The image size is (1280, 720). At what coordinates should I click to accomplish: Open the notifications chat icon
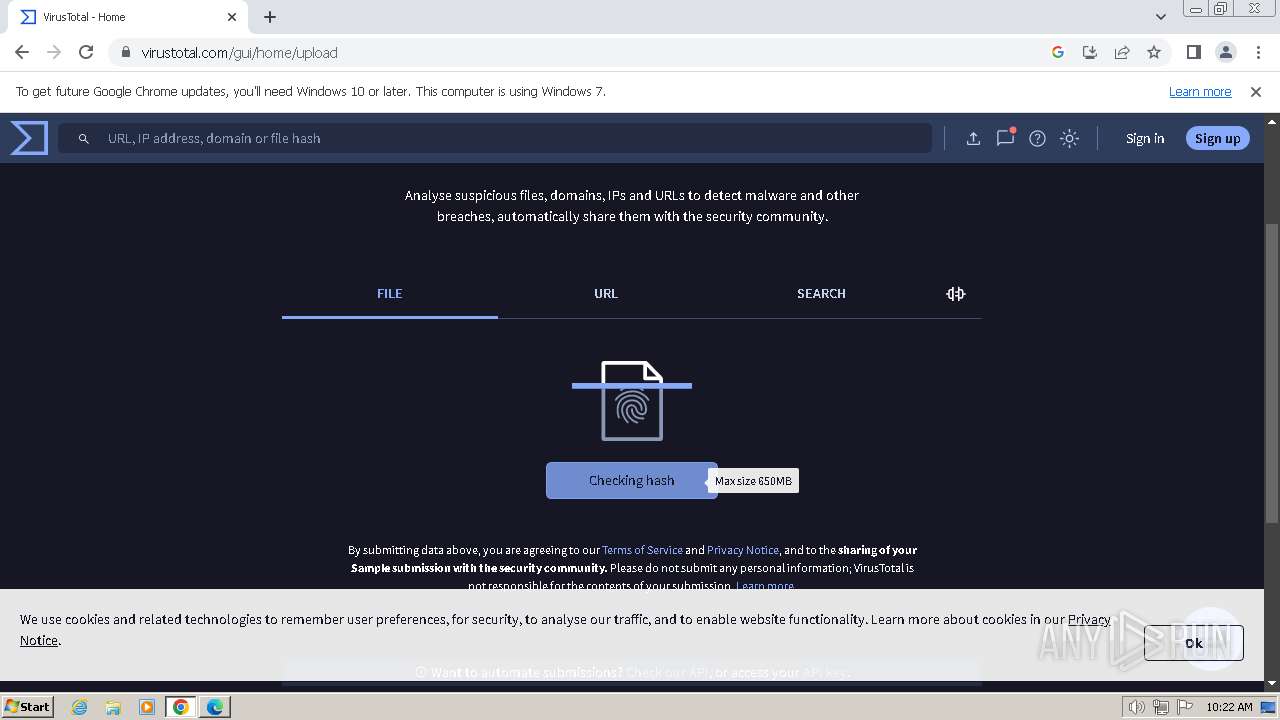(x=1006, y=138)
